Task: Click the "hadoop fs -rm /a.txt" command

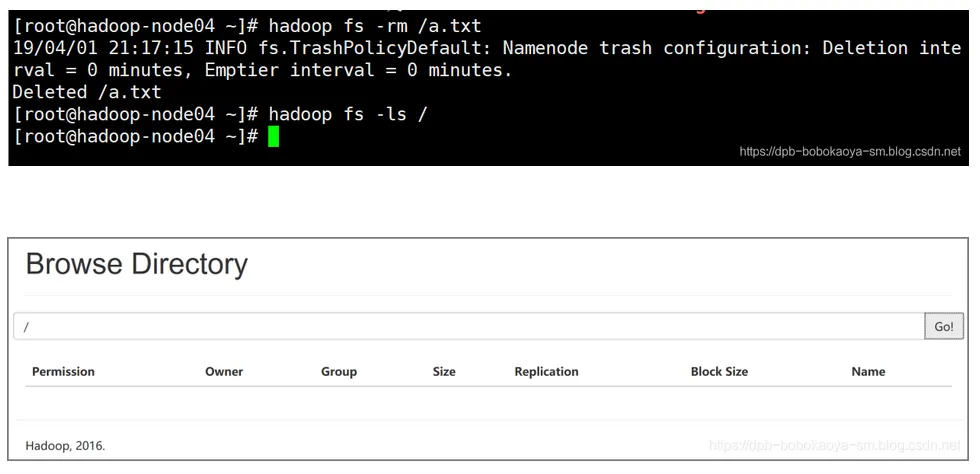Action: [x=375, y=26]
